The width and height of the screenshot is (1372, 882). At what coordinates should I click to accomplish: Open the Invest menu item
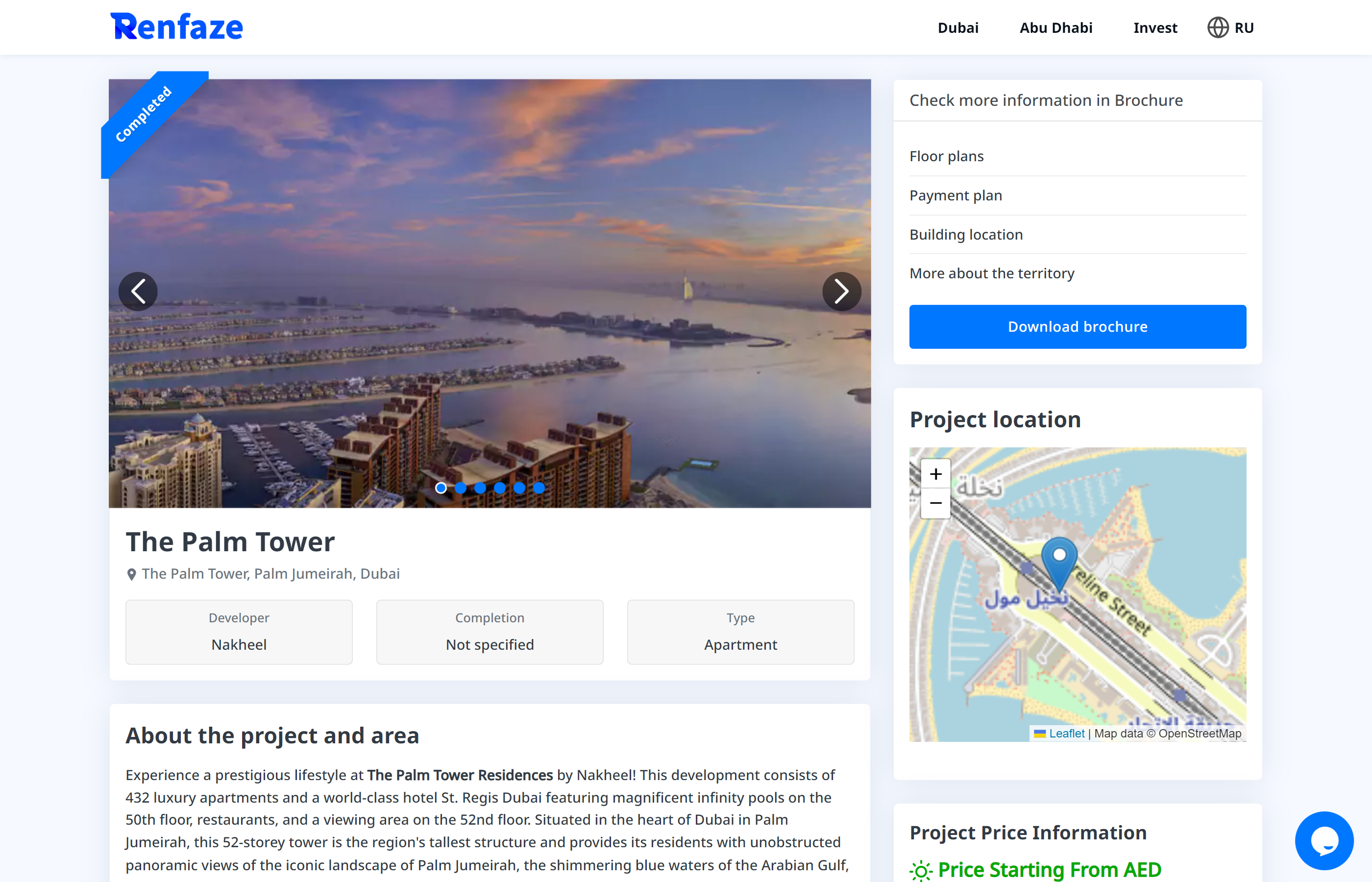click(1155, 27)
